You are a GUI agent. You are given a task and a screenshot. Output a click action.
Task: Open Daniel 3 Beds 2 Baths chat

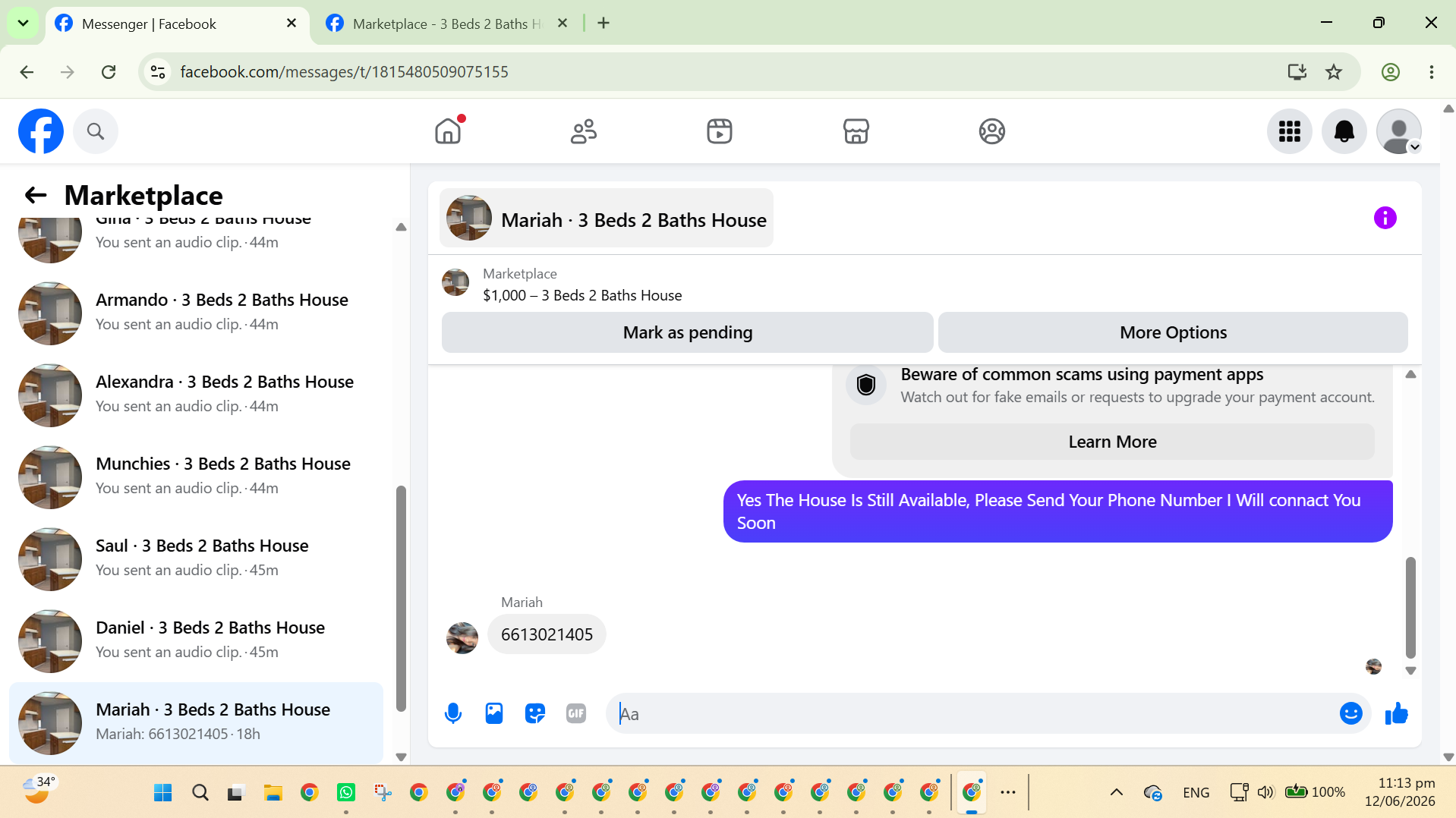(196, 640)
